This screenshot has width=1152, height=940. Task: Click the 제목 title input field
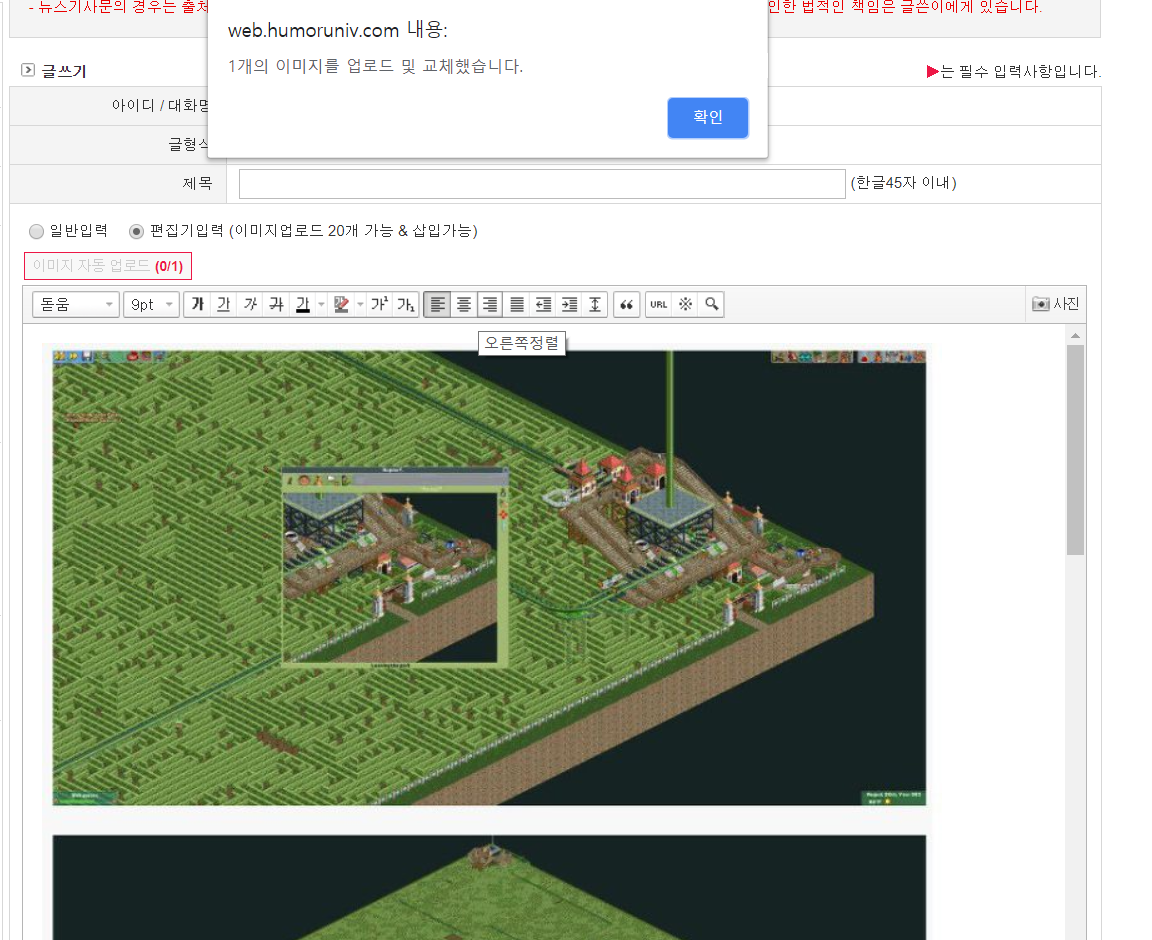[542, 184]
